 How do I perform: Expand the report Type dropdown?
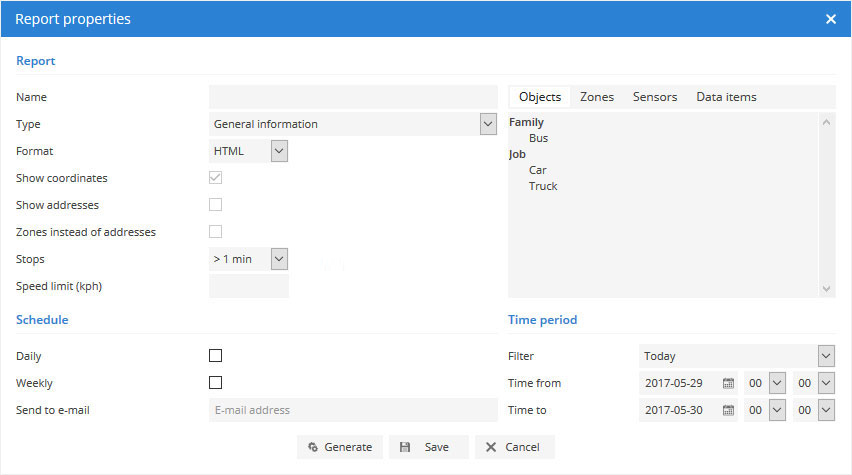point(488,124)
